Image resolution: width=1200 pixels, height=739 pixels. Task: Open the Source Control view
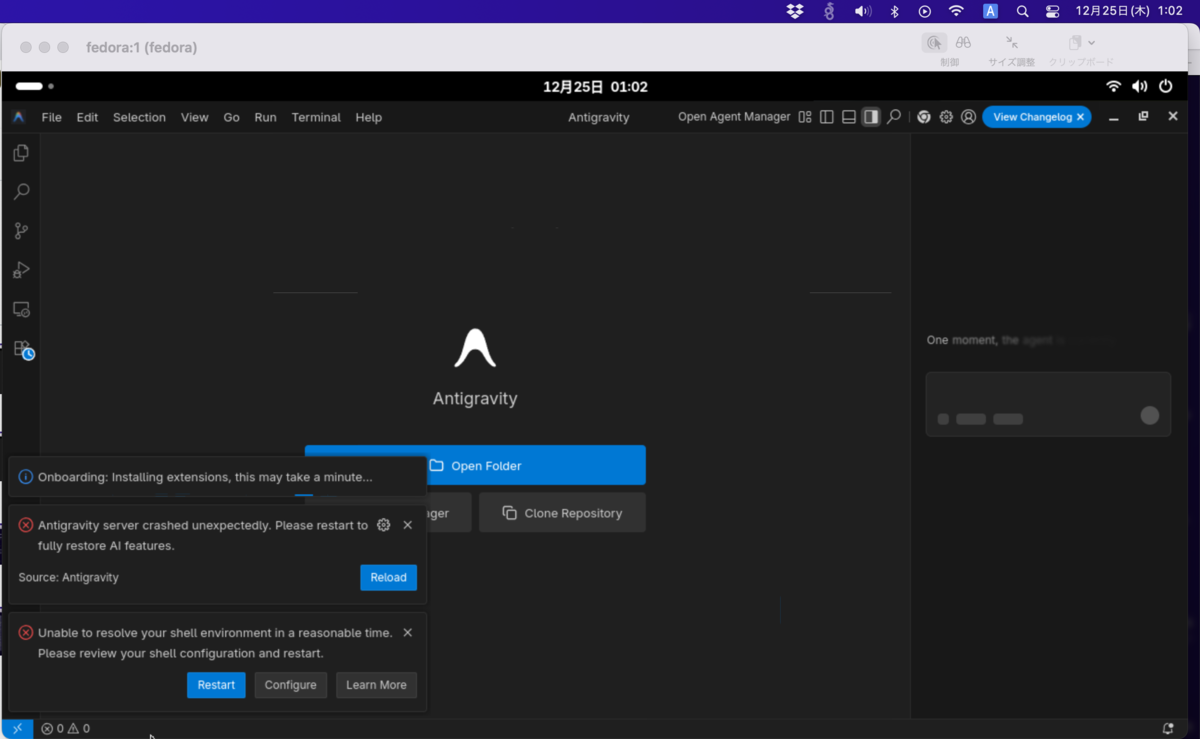[x=21, y=231]
